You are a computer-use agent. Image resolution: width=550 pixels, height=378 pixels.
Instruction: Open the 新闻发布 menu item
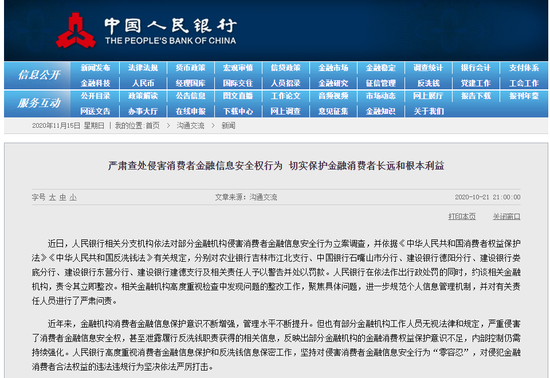tap(95, 68)
